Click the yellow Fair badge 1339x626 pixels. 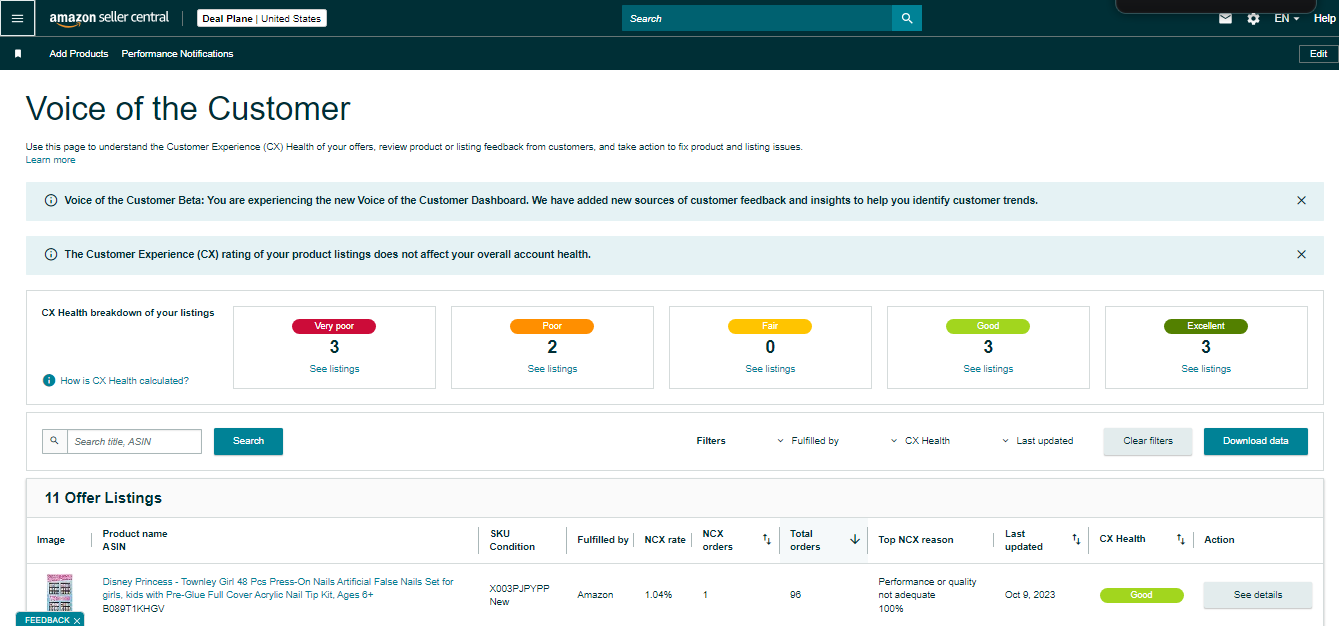click(x=770, y=326)
